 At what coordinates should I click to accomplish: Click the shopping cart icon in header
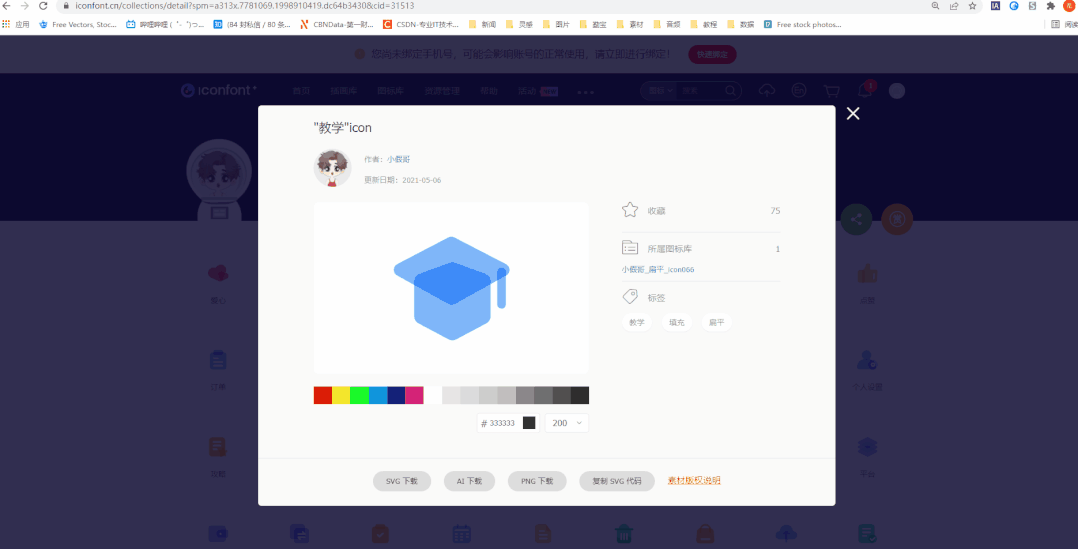[x=832, y=91]
